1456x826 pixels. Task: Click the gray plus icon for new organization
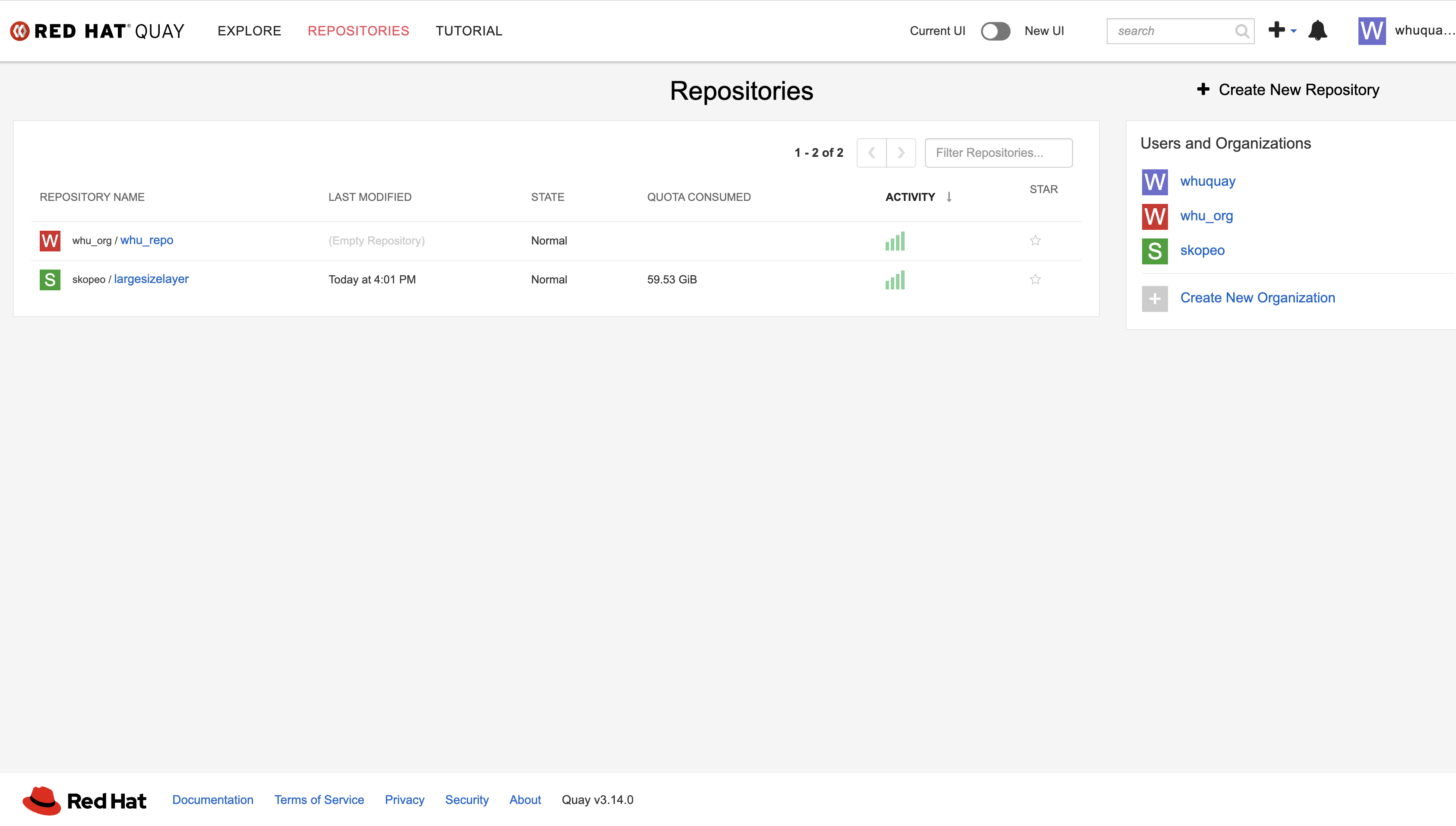1154,299
